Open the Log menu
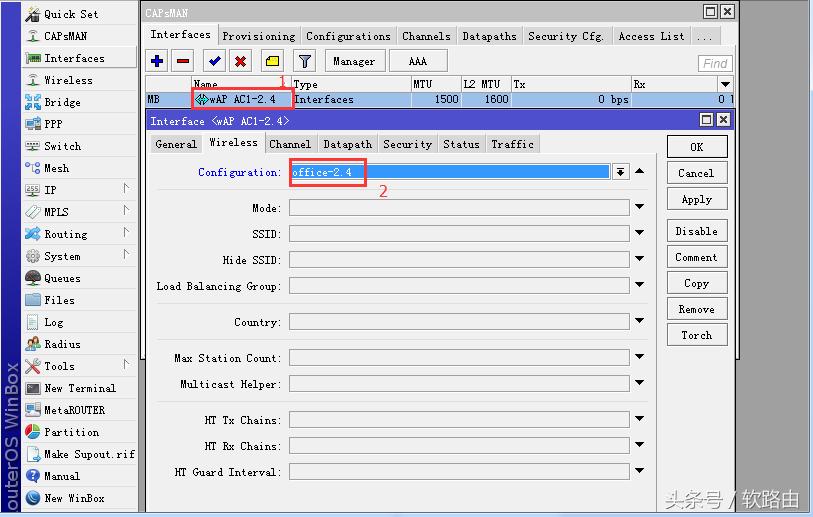 (x=79, y=322)
